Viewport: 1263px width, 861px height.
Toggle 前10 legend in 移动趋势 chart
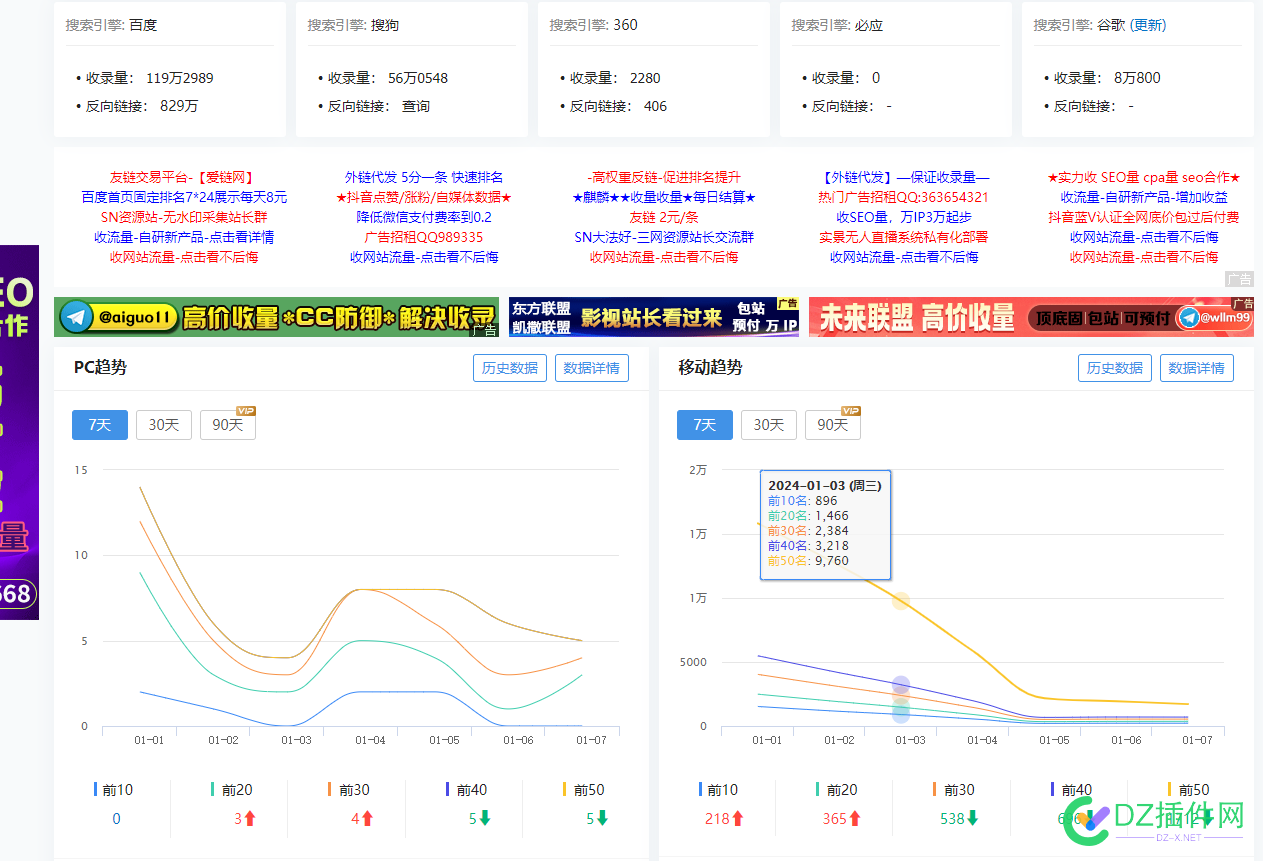pos(718,789)
